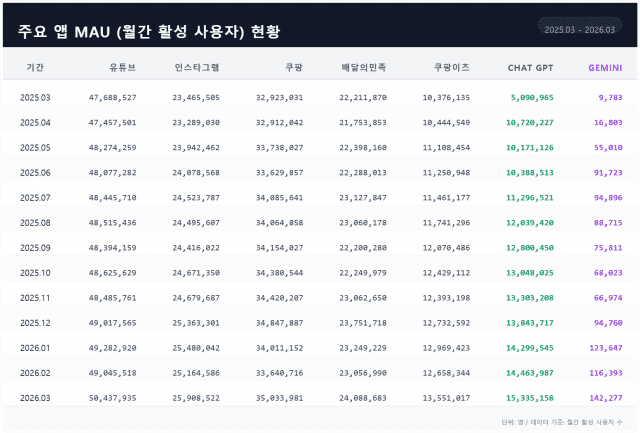The width and height of the screenshot is (640, 433).
Task: Select the GEMINI column header
Action: tap(604, 67)
